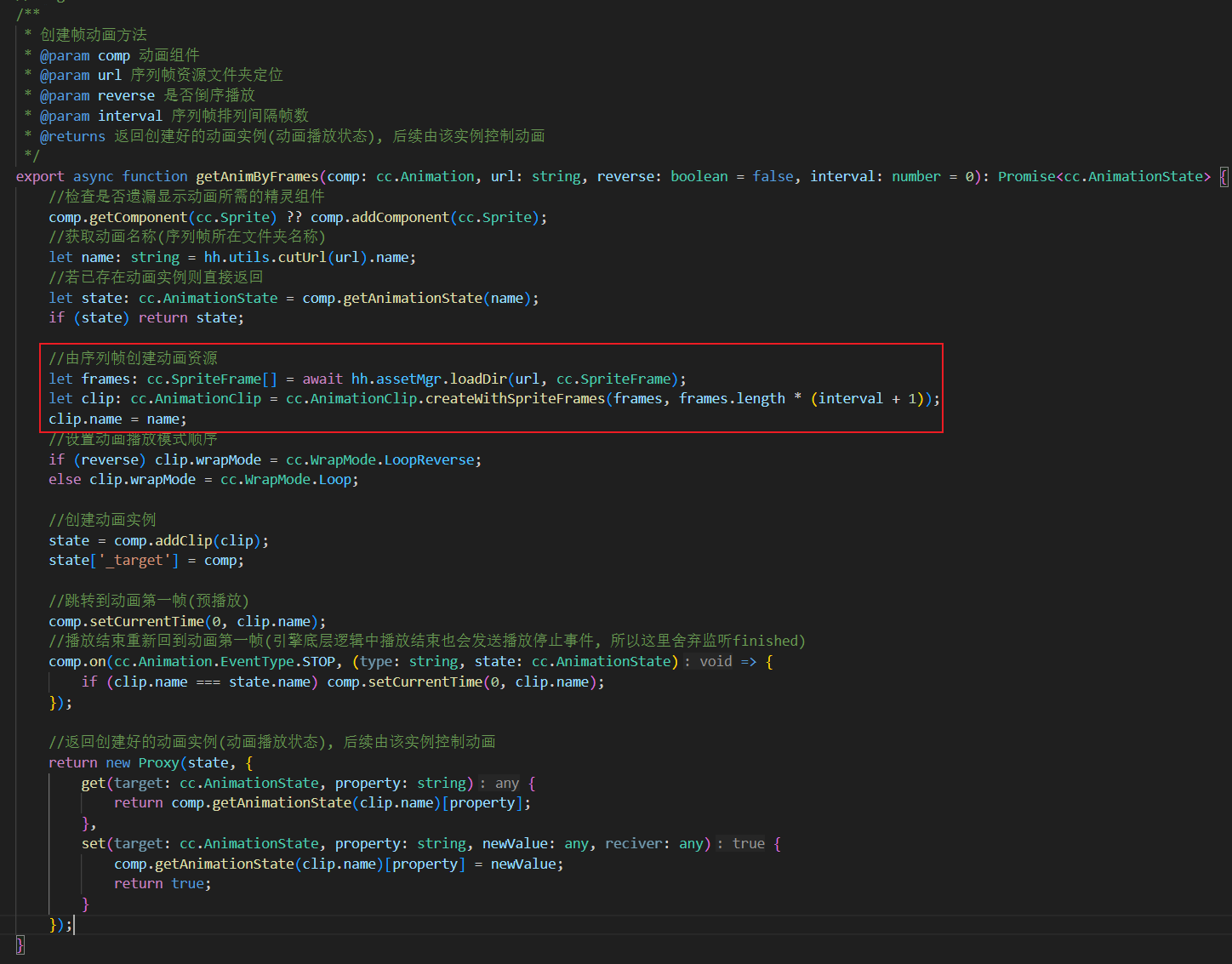1232x964 pixels.
Task: Click the cutUrl method call
Action: [x=302, y=258]
